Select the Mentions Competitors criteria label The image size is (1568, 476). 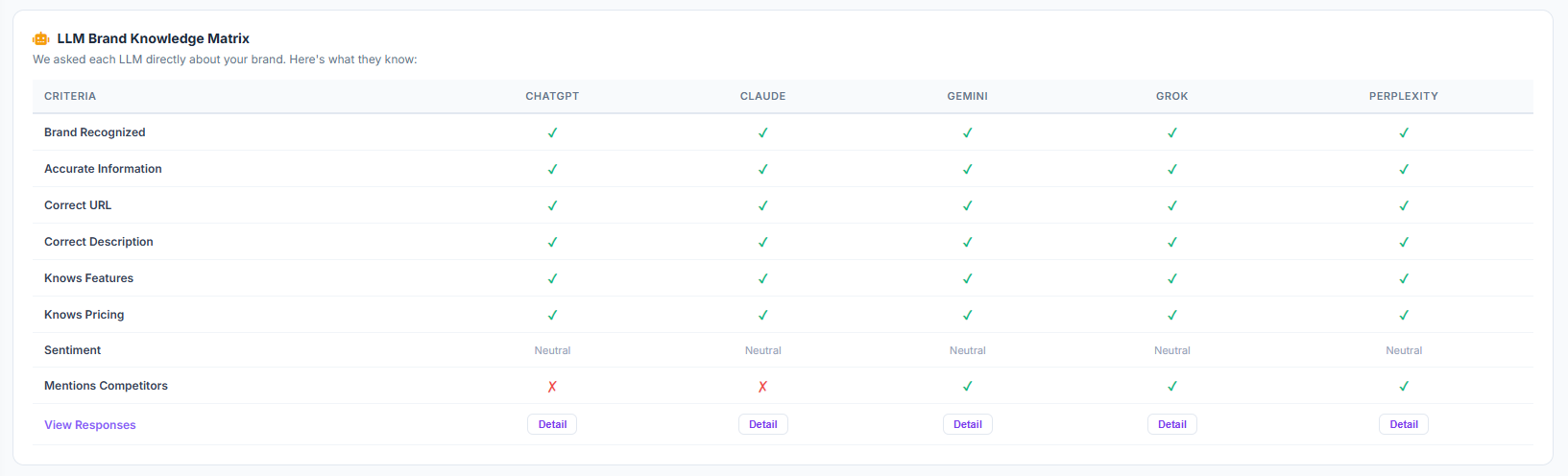106,386
